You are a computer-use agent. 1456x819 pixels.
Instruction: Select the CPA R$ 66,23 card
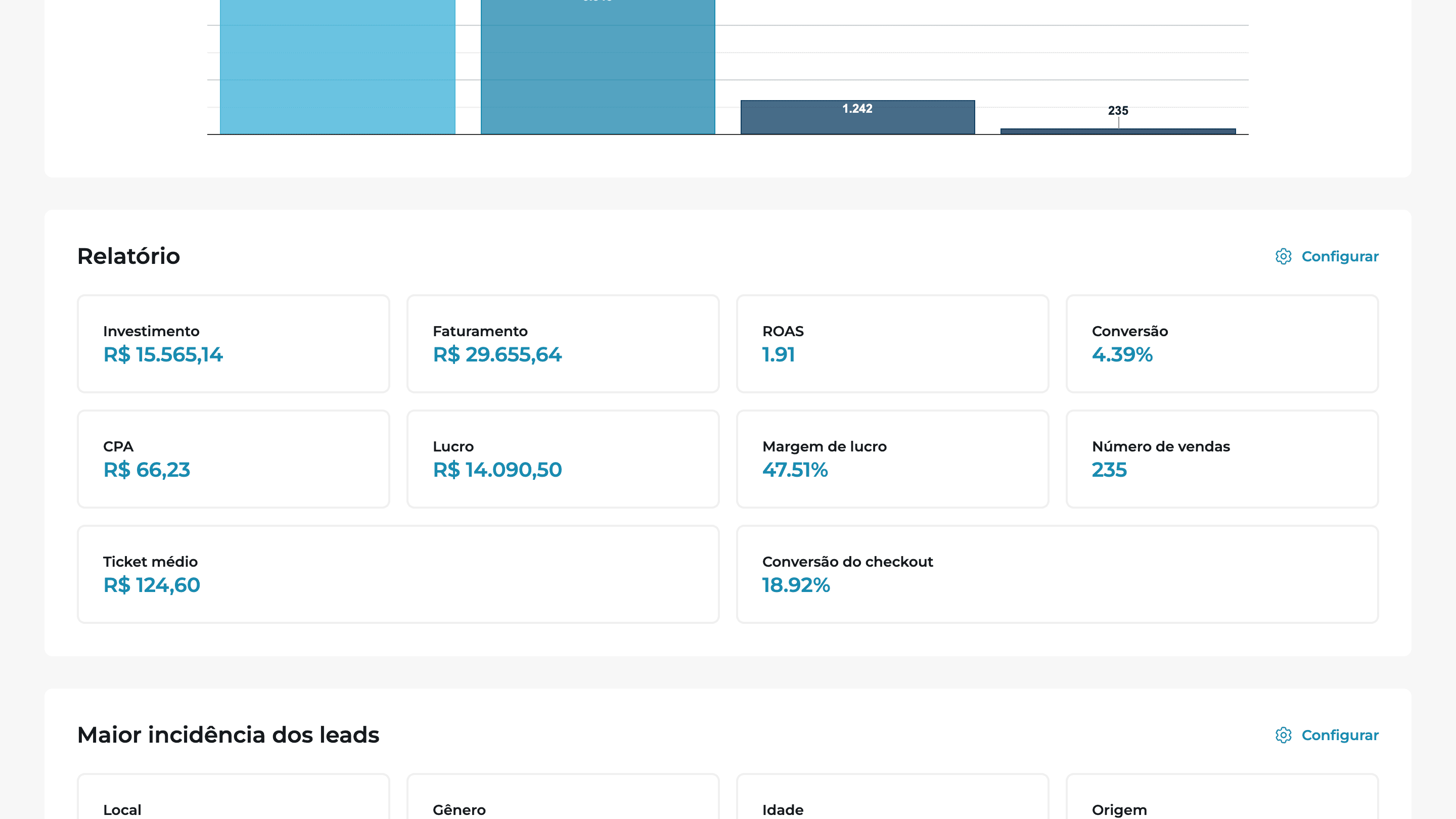pos(233,459)
